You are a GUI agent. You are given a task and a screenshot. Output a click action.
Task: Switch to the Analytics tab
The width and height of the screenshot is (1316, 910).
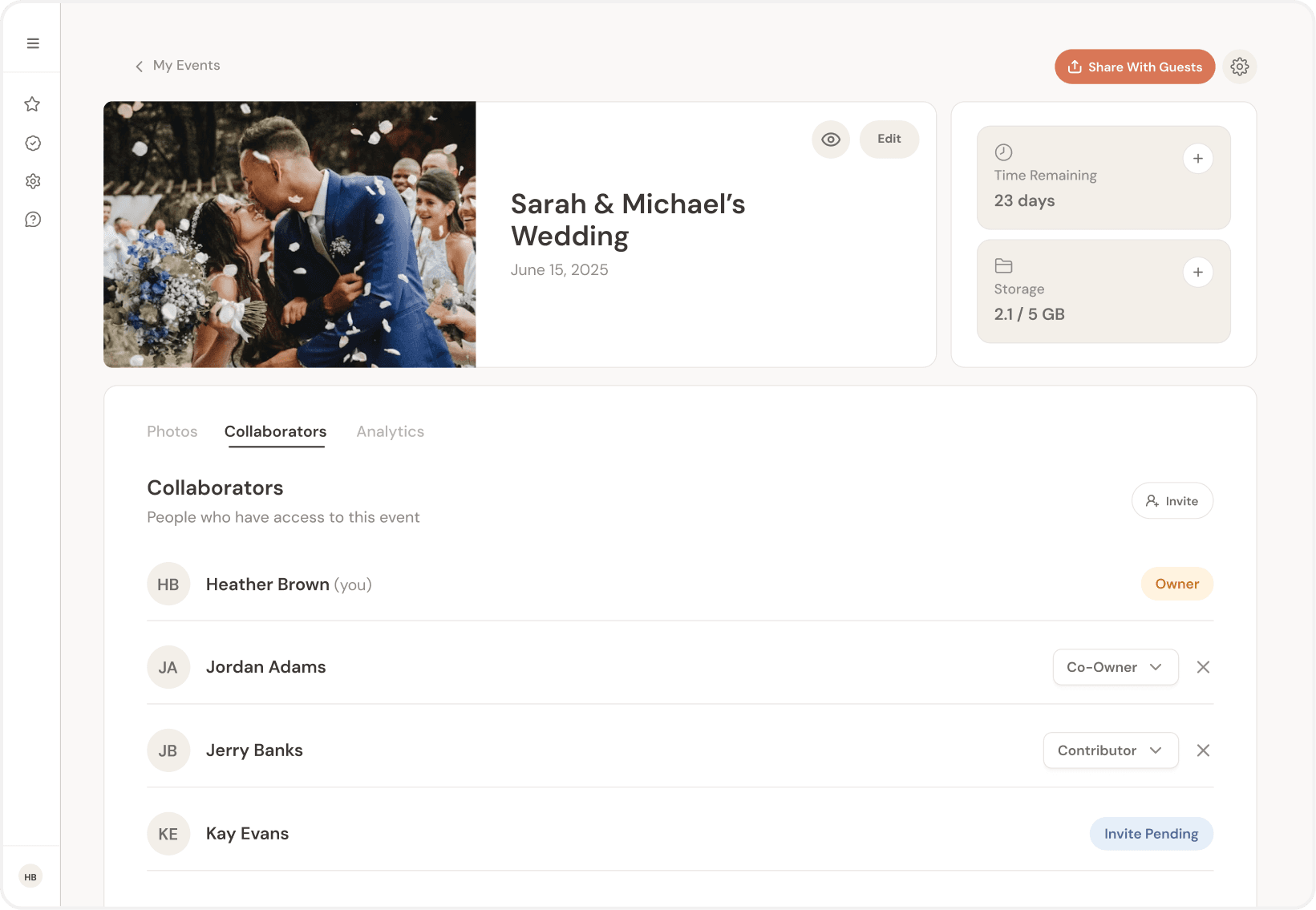(x=391, y=431)
